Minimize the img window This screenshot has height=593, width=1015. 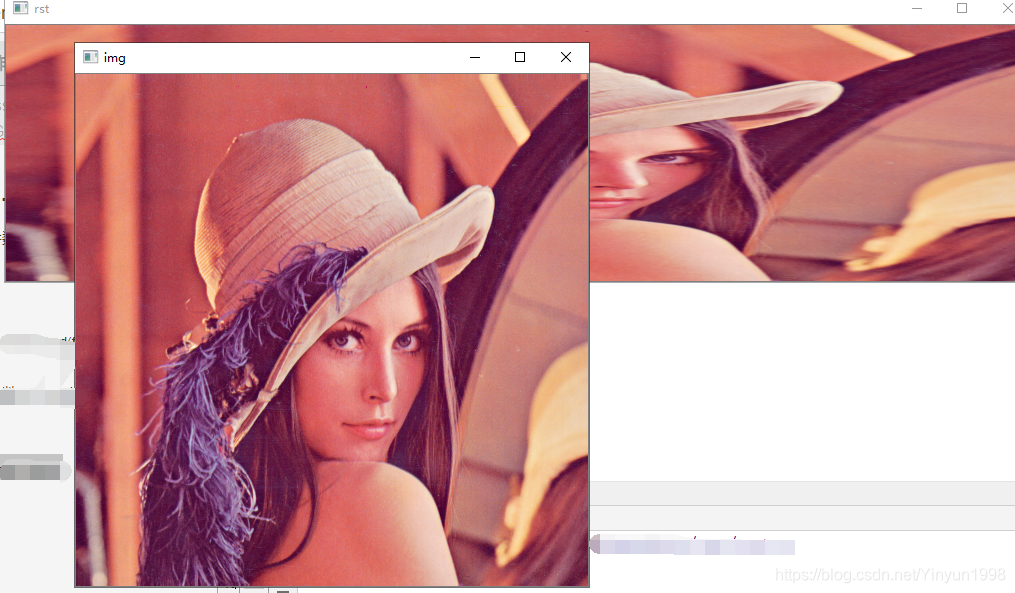[475, 57]
